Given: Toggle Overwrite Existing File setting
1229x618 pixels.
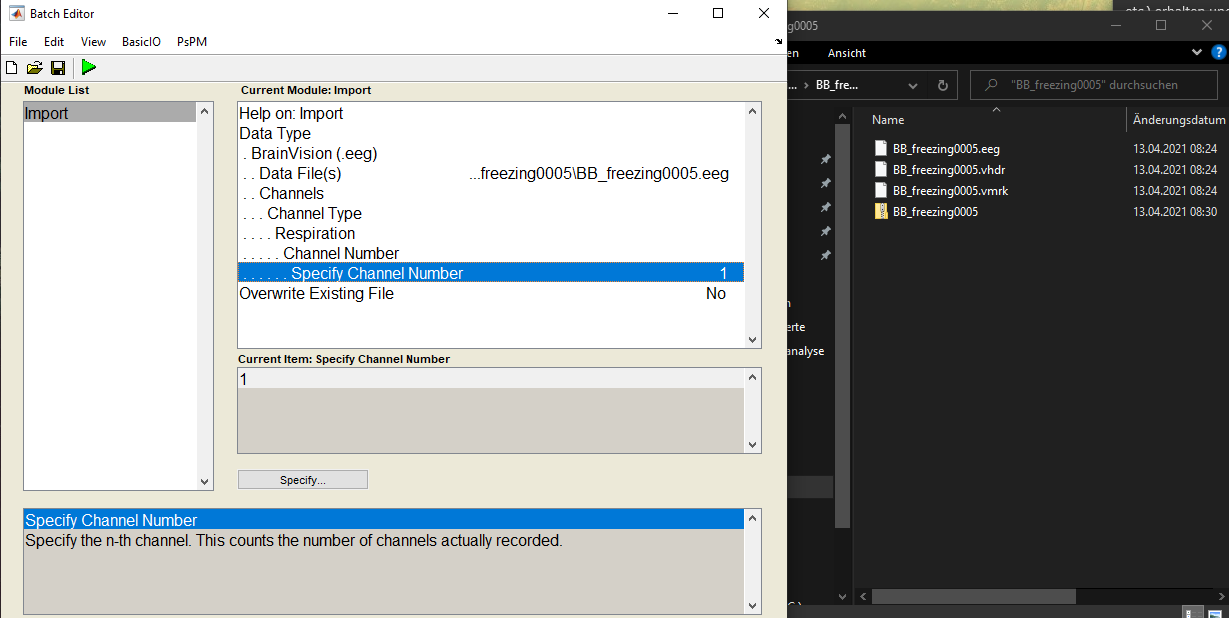Looking at the screenshot, I should click(x=316, y=293).
